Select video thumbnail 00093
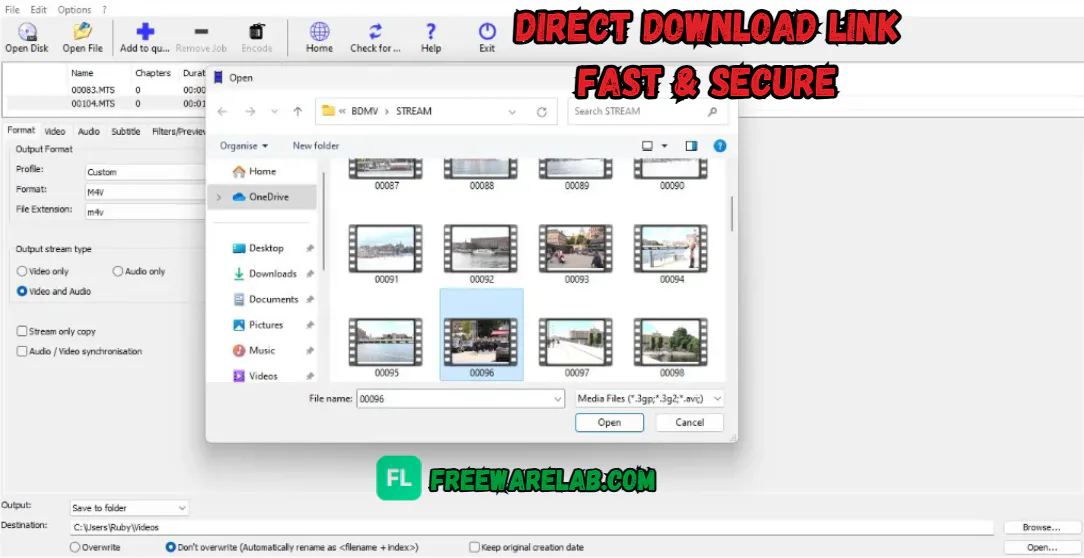Image resolution: width=1084 pixels, height=558 pixels. coord(577,254)
